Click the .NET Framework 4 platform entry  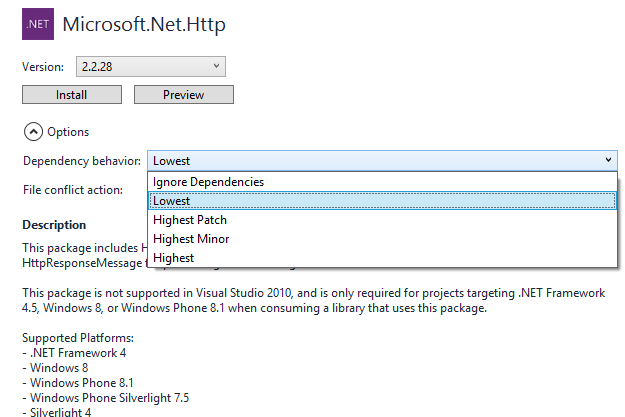(74, 353)
